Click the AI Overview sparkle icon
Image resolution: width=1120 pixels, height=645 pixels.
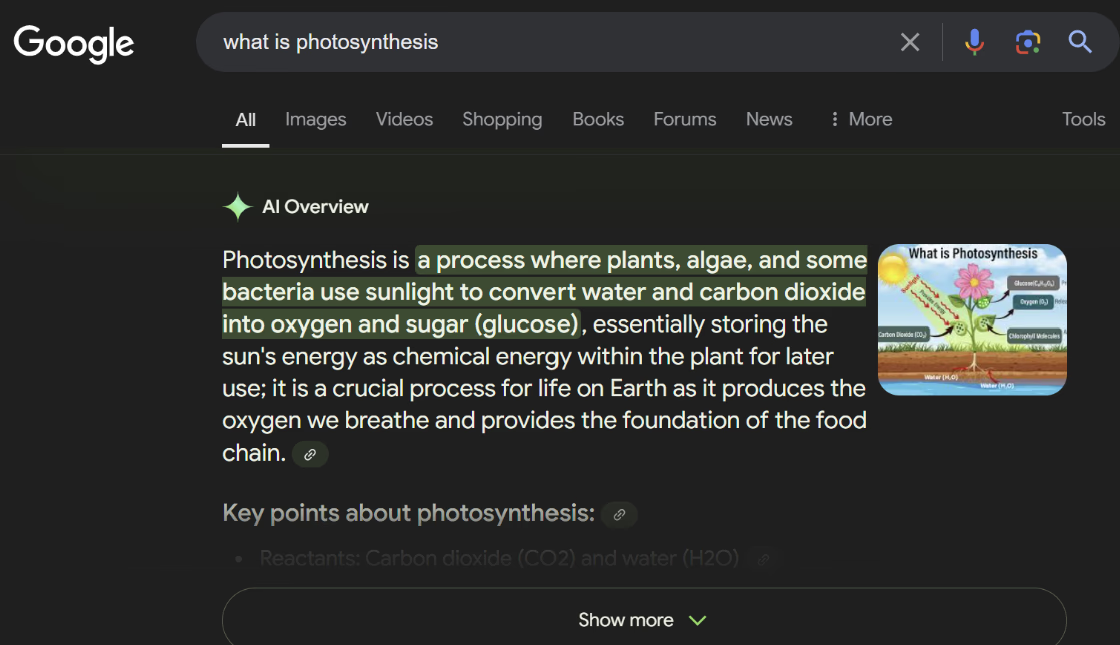[x=237, y=206]
